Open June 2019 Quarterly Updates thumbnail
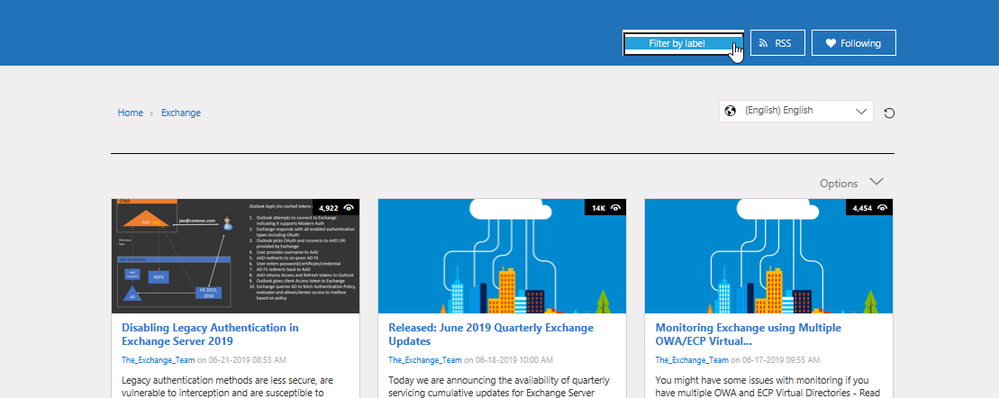999x398 pixels. point(502,256)
